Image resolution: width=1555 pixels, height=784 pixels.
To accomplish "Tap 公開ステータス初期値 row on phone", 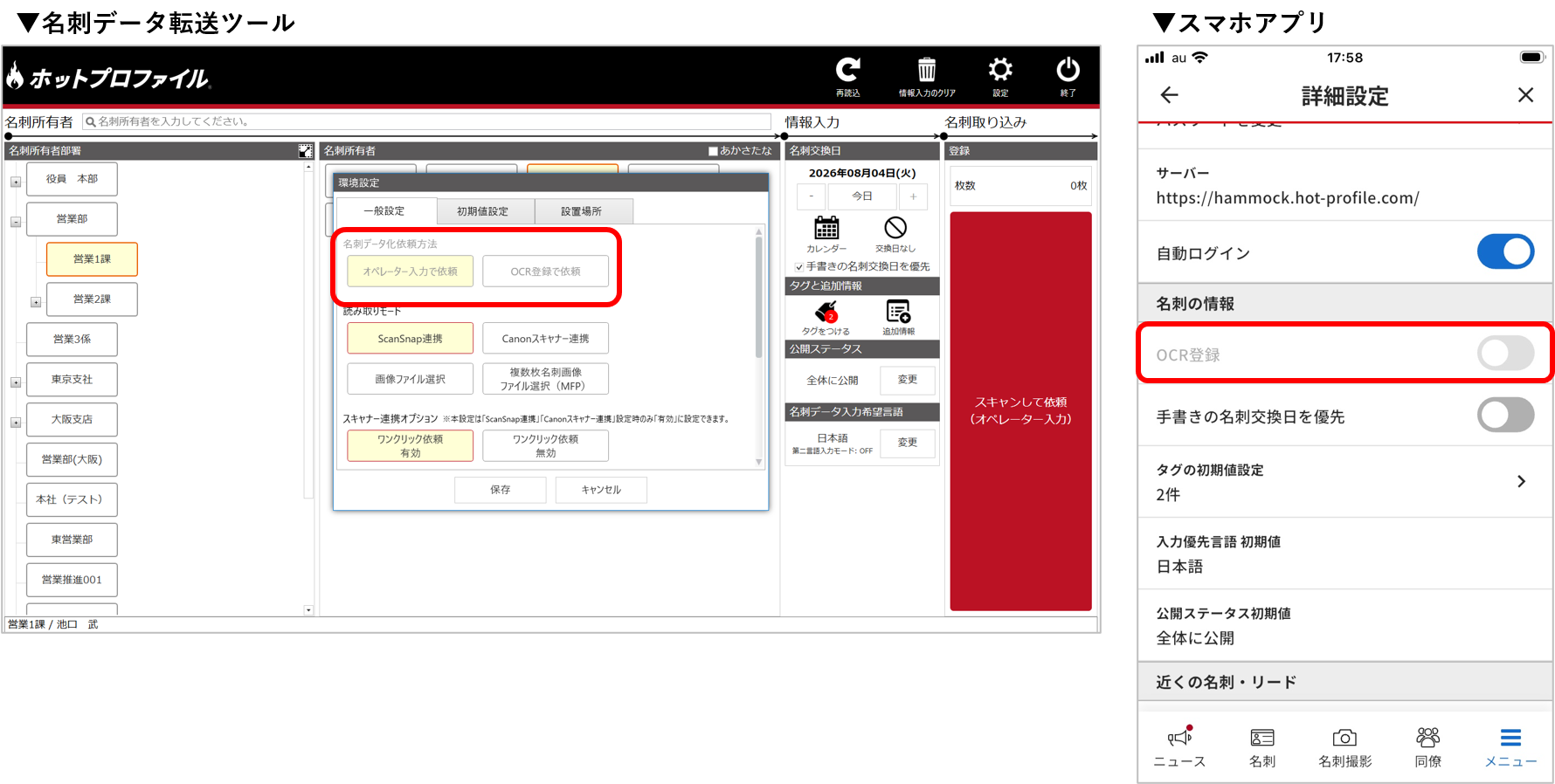I will coord(1344,625).
